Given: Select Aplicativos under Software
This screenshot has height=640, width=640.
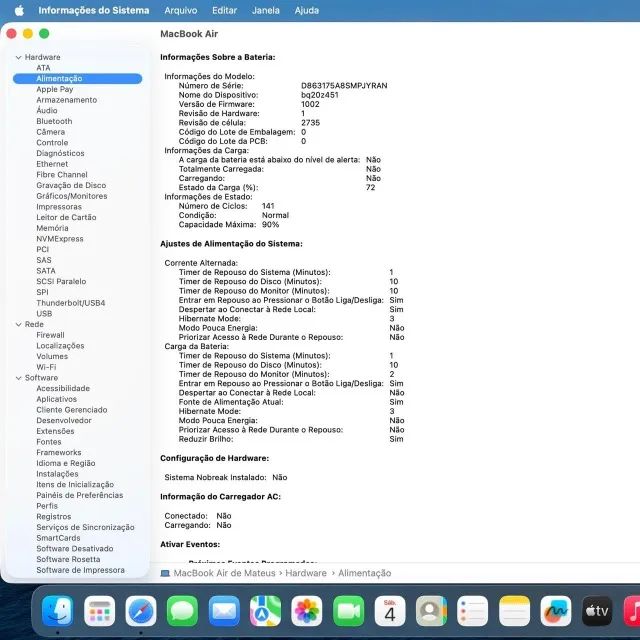Looking at the screenshot, I should [56, 399].
